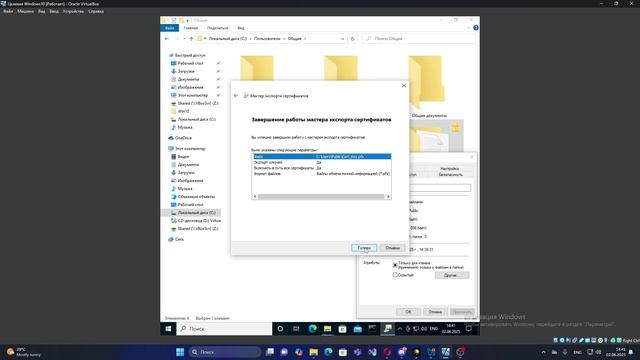
Task: Show hidden tray icons in guest taskbar
Action: pyautogui.click(x=400, y=329)
